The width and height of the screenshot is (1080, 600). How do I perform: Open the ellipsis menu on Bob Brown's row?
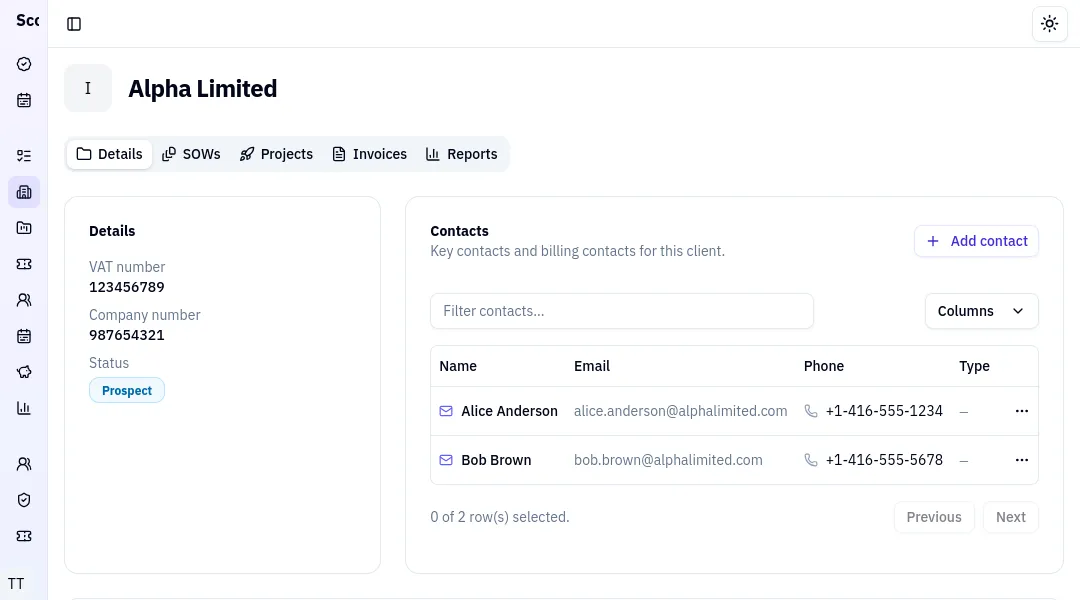1021,460
